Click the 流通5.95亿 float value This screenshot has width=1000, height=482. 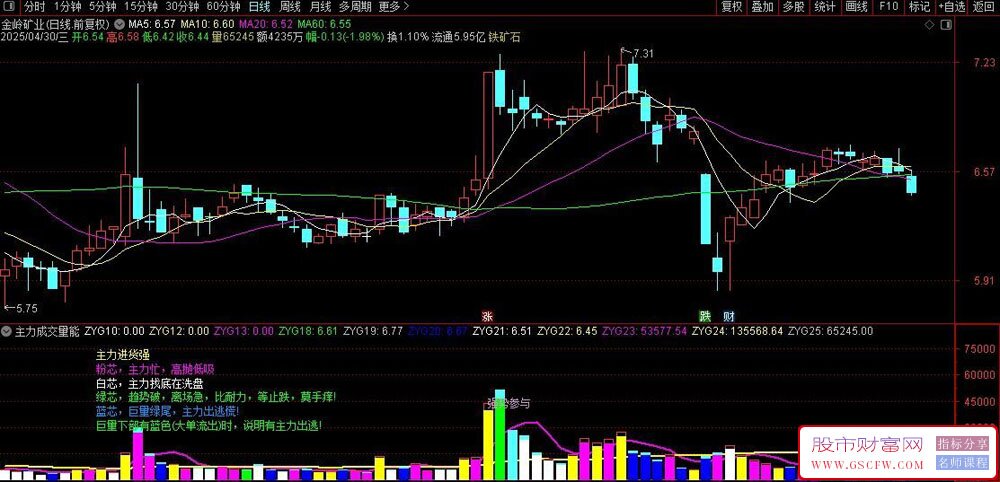tap(459, 37)
